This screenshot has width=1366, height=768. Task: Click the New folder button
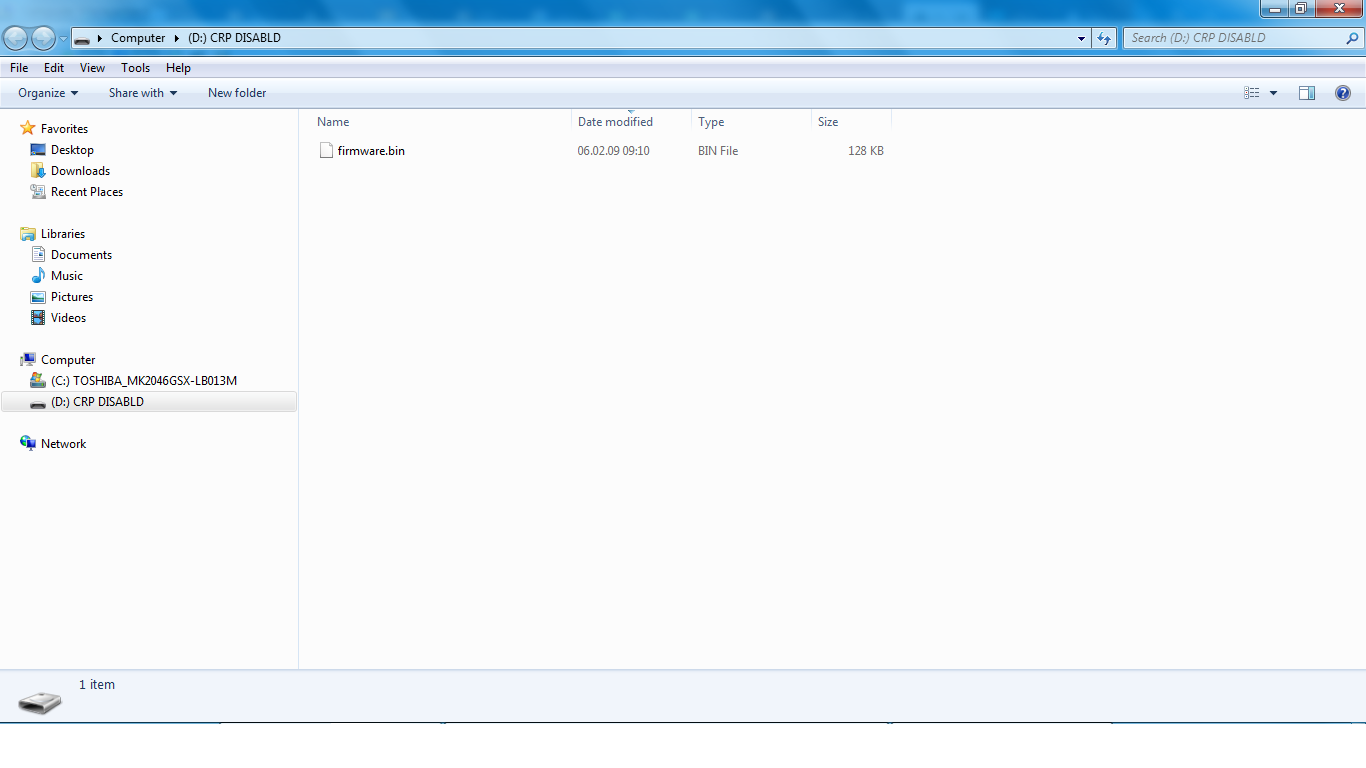[x=237, y=93]
